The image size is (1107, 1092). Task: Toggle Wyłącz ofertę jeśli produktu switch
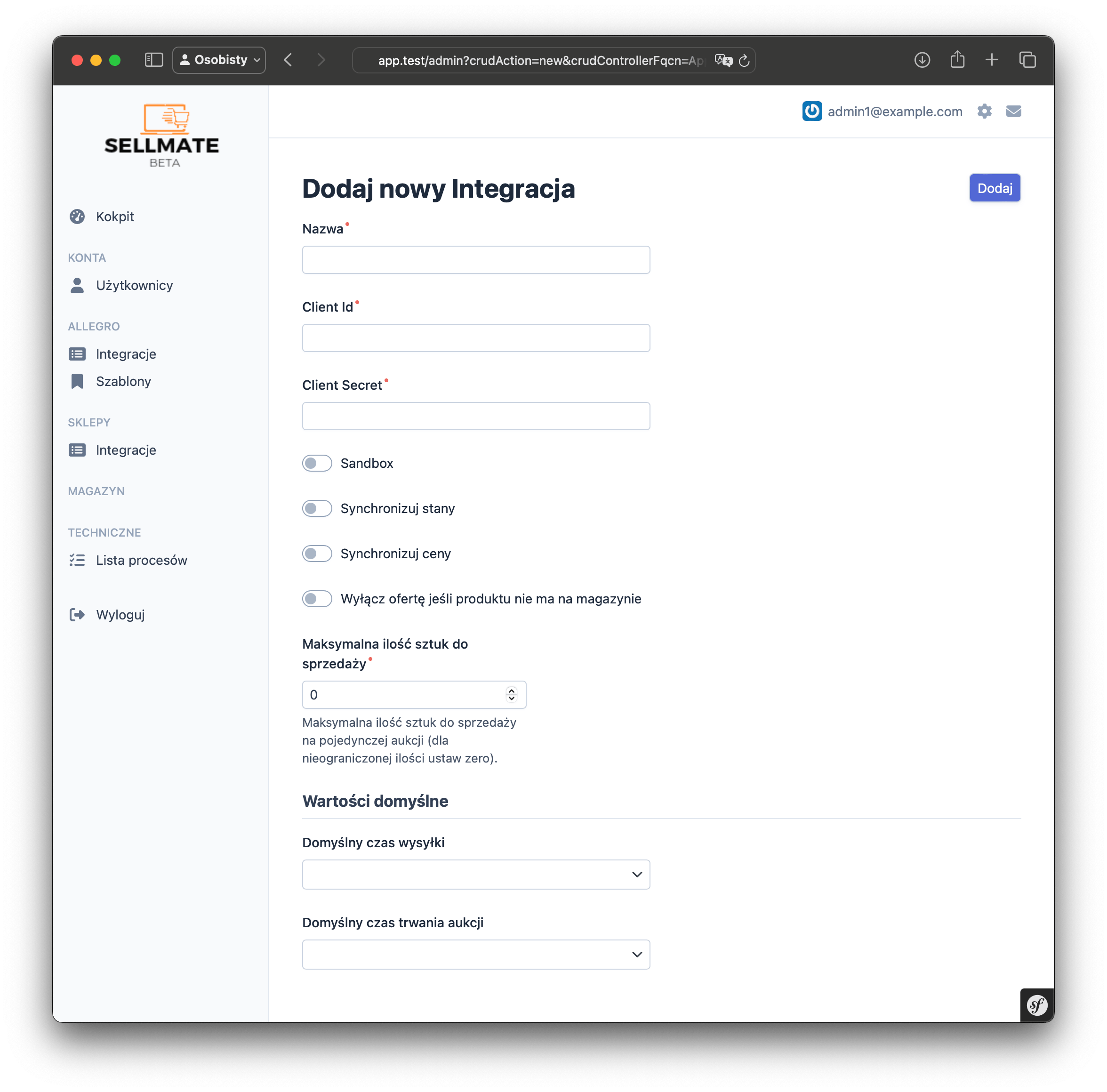pos(317,599)
